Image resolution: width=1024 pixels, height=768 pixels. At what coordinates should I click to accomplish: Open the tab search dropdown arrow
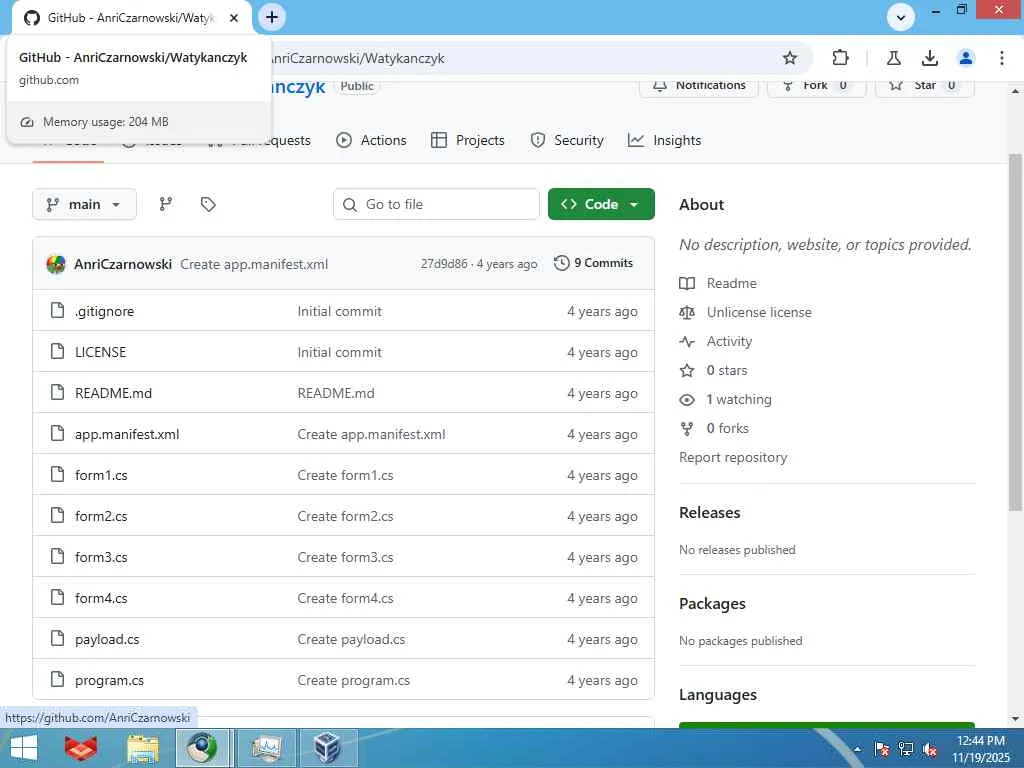coord(901,18)
